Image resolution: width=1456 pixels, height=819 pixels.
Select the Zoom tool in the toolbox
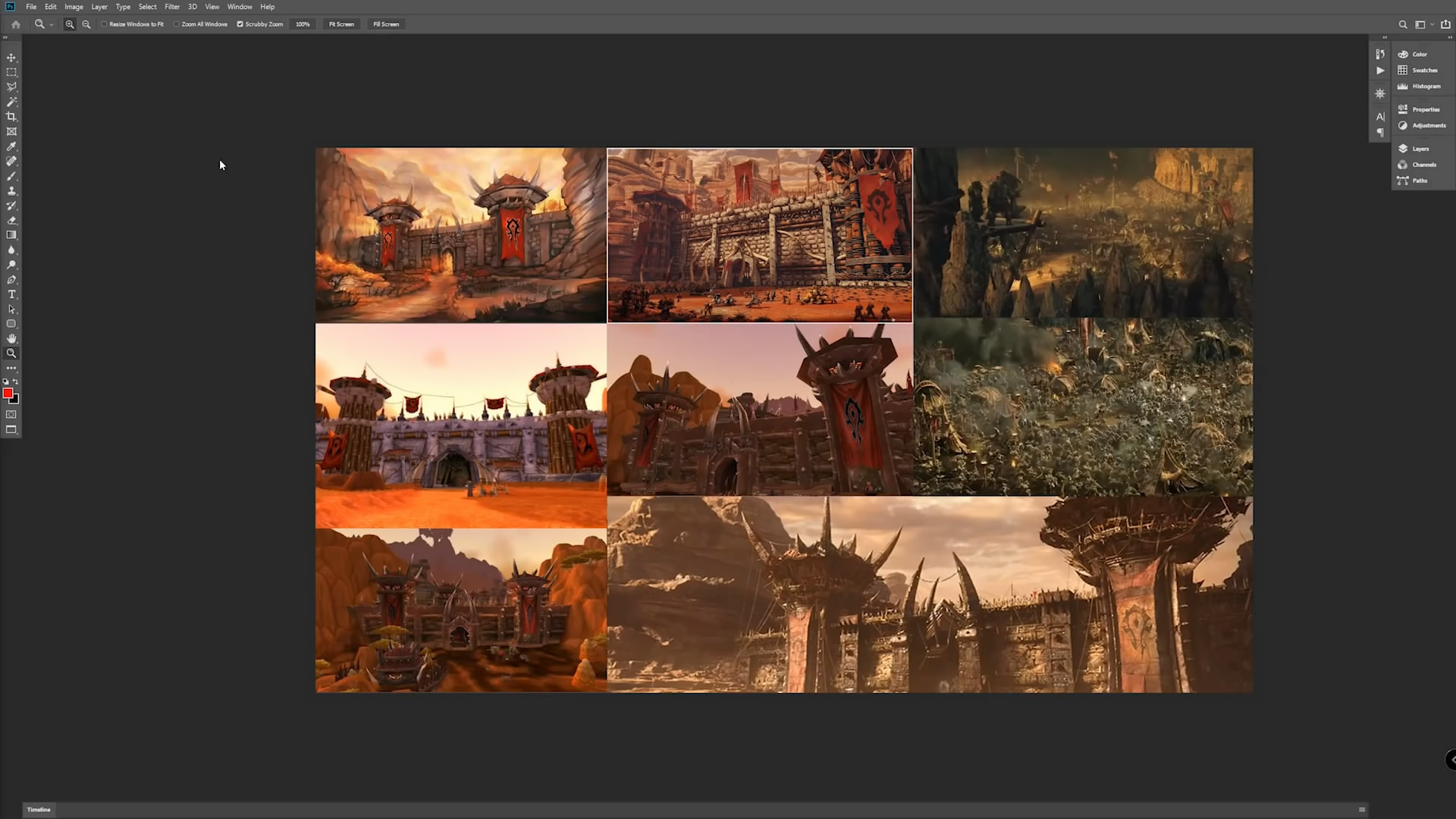point(11,353)
